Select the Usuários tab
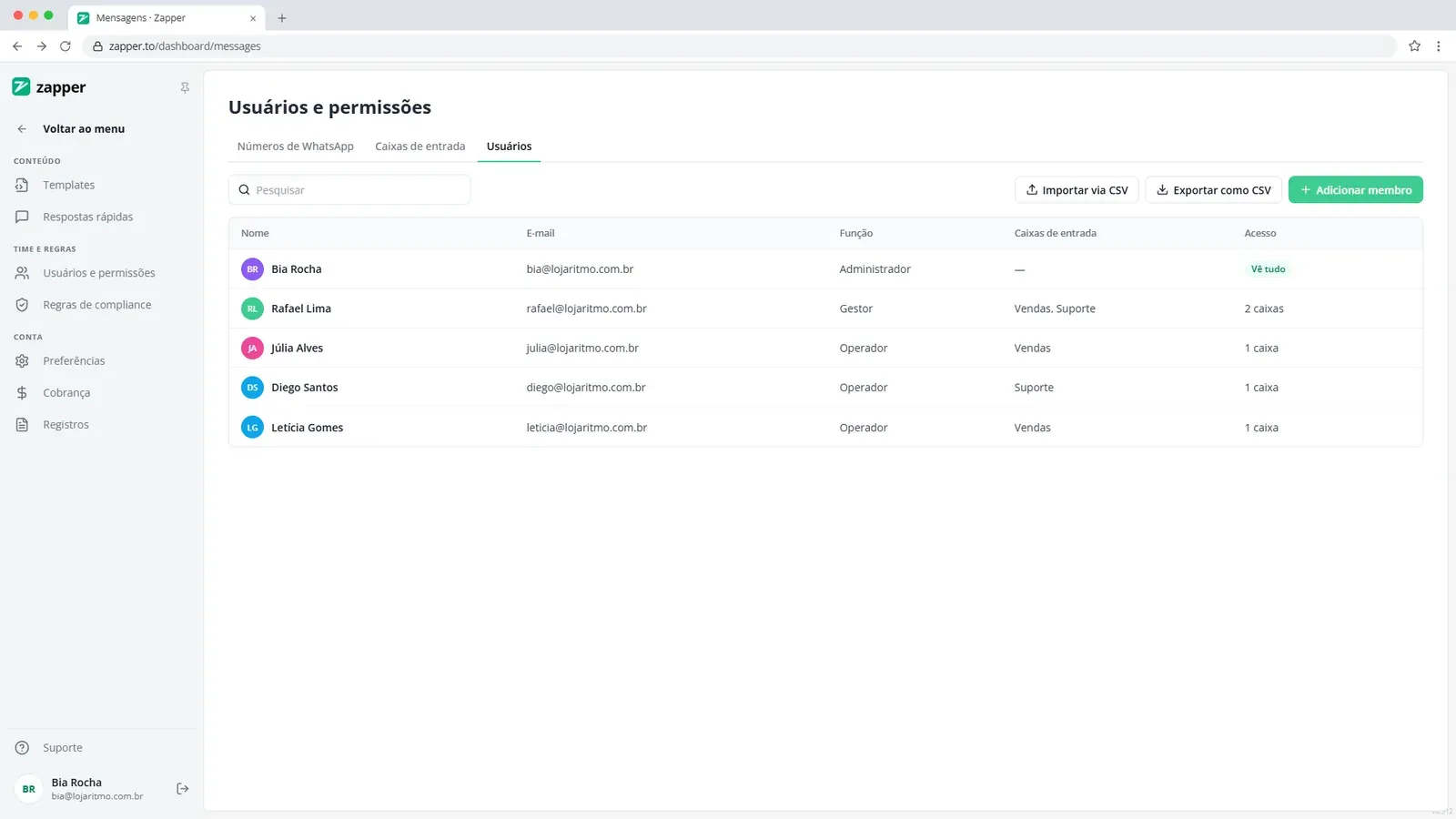1456x819 pixels. 510,147
